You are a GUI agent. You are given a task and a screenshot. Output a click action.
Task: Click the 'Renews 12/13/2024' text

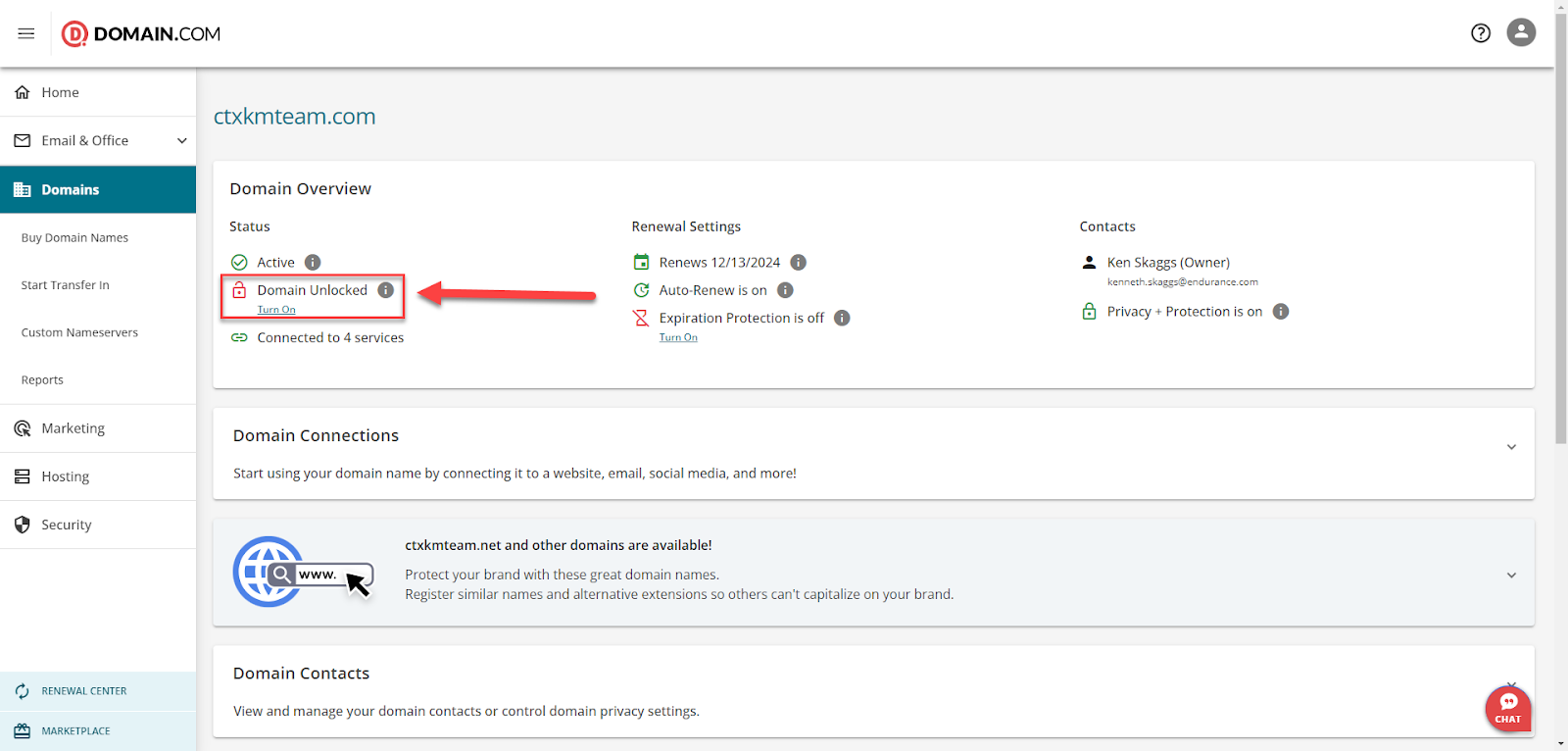(720, 263)
